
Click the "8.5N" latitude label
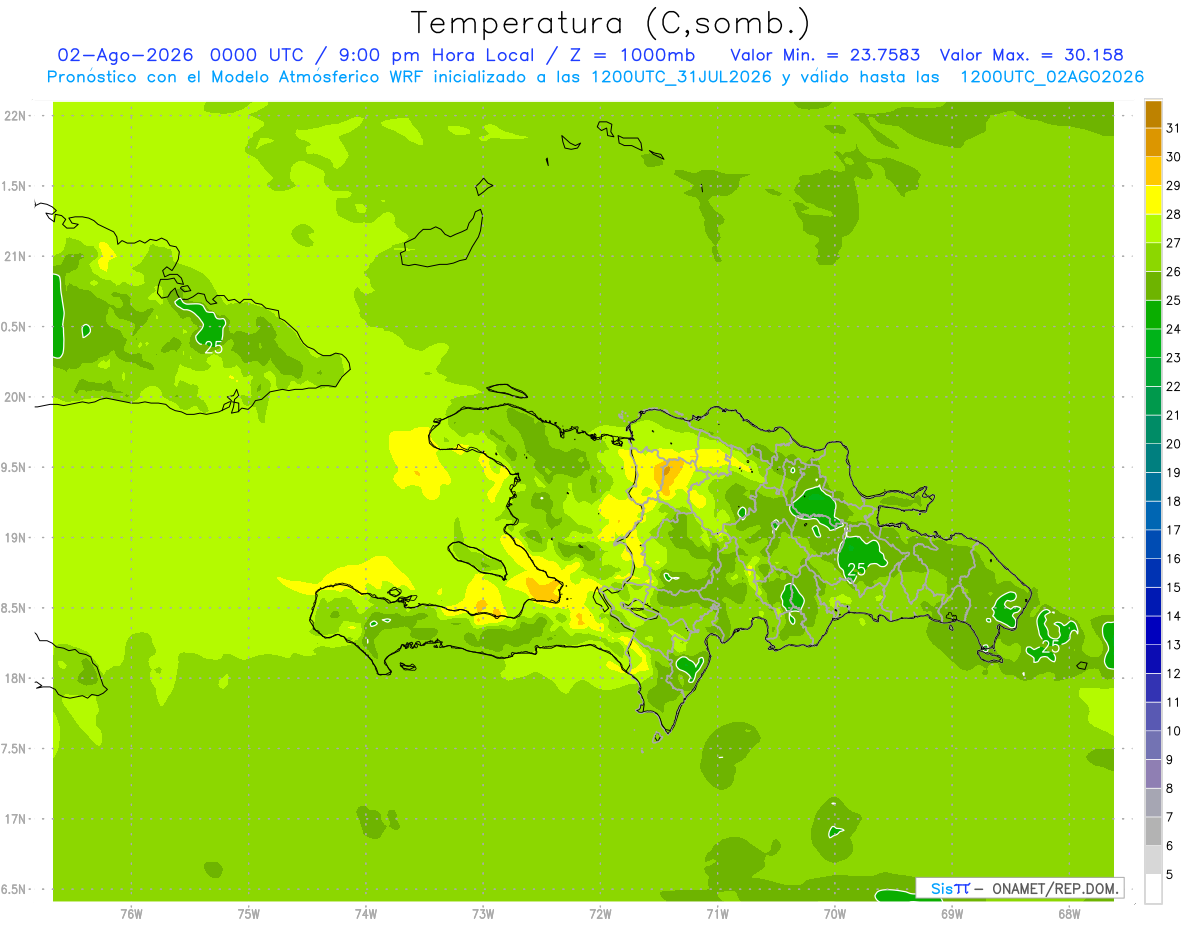pyautogui.click(x=15, y=608)
